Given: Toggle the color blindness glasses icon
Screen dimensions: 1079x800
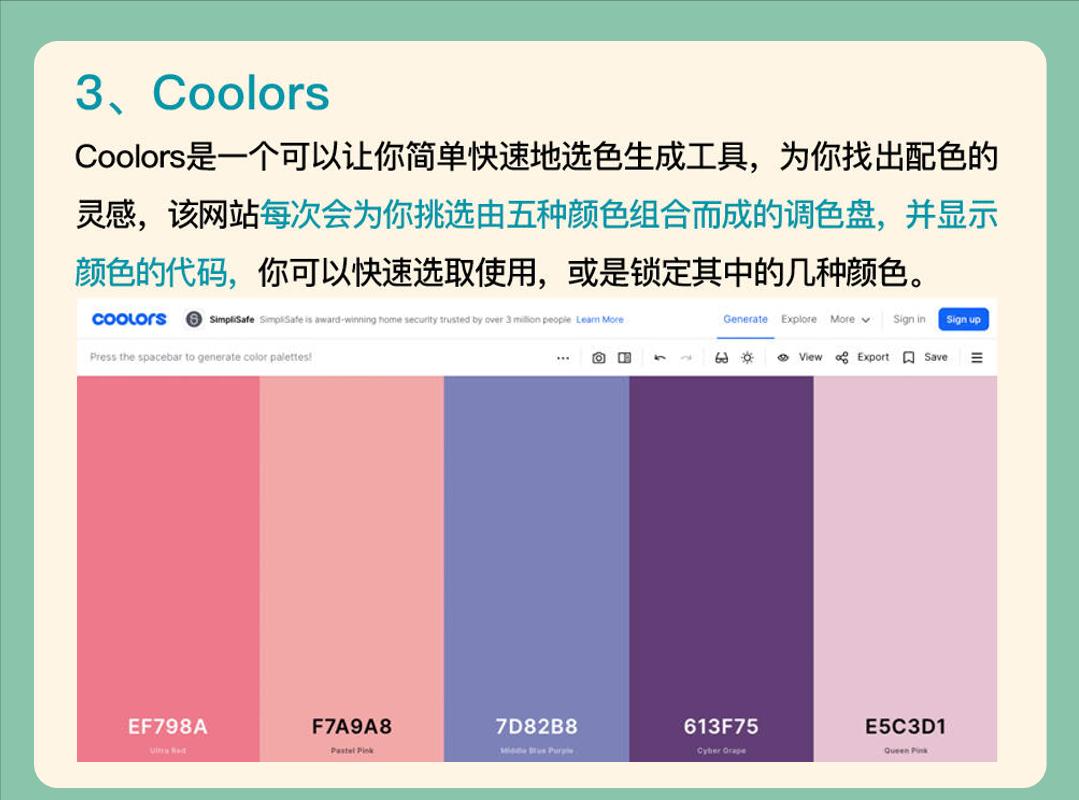Looking at the screenshot, I should point(721,358).
